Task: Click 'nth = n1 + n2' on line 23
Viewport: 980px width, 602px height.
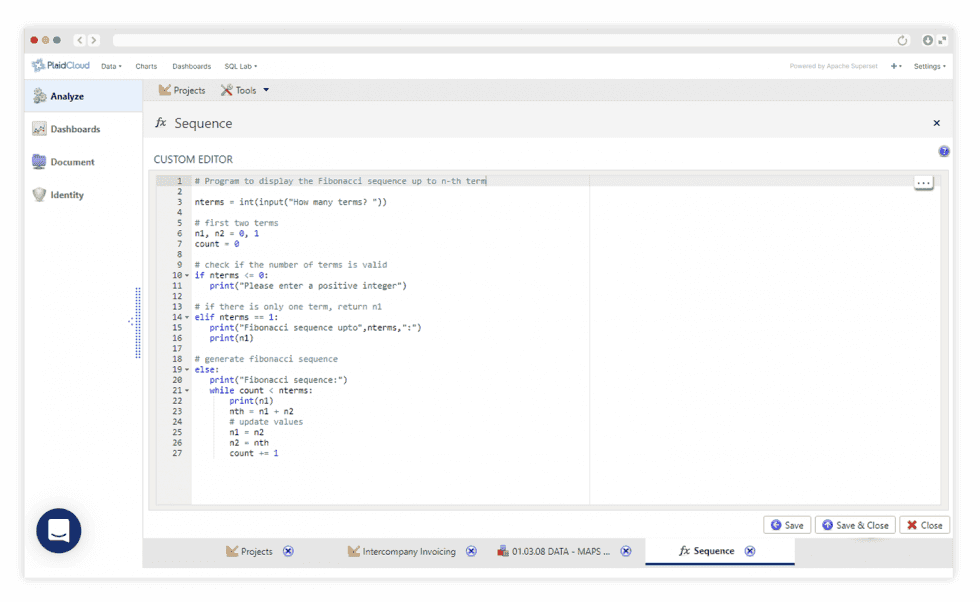Action: click(x=261, y=412)
